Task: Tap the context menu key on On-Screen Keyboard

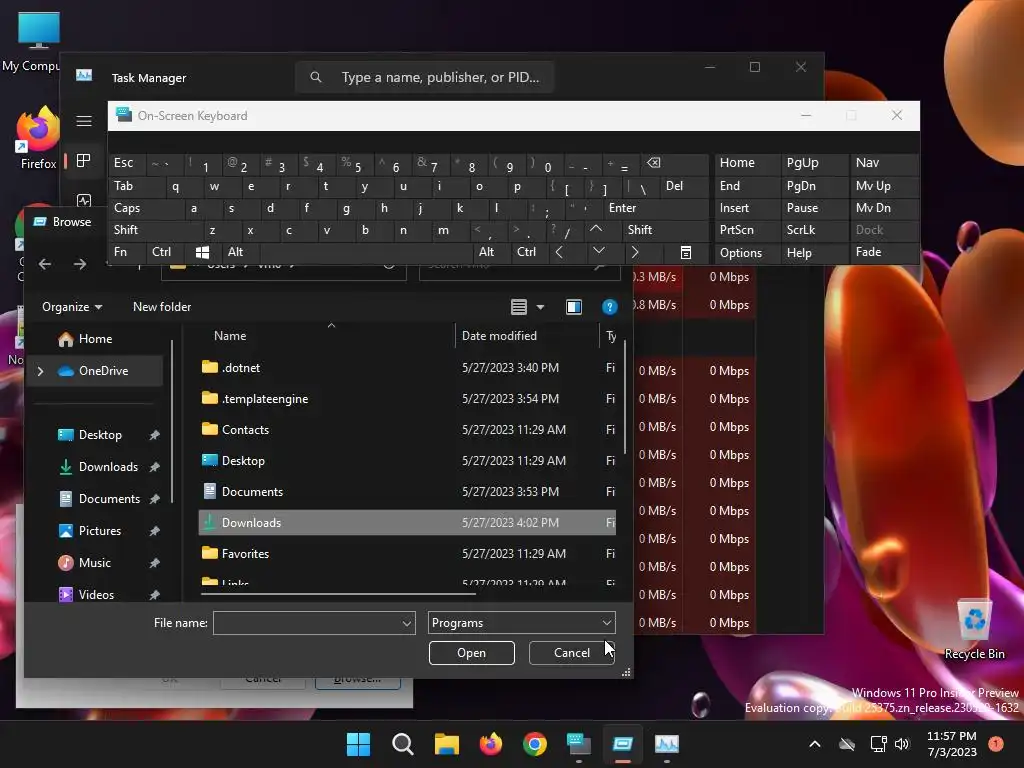Action: click(685, 253)
